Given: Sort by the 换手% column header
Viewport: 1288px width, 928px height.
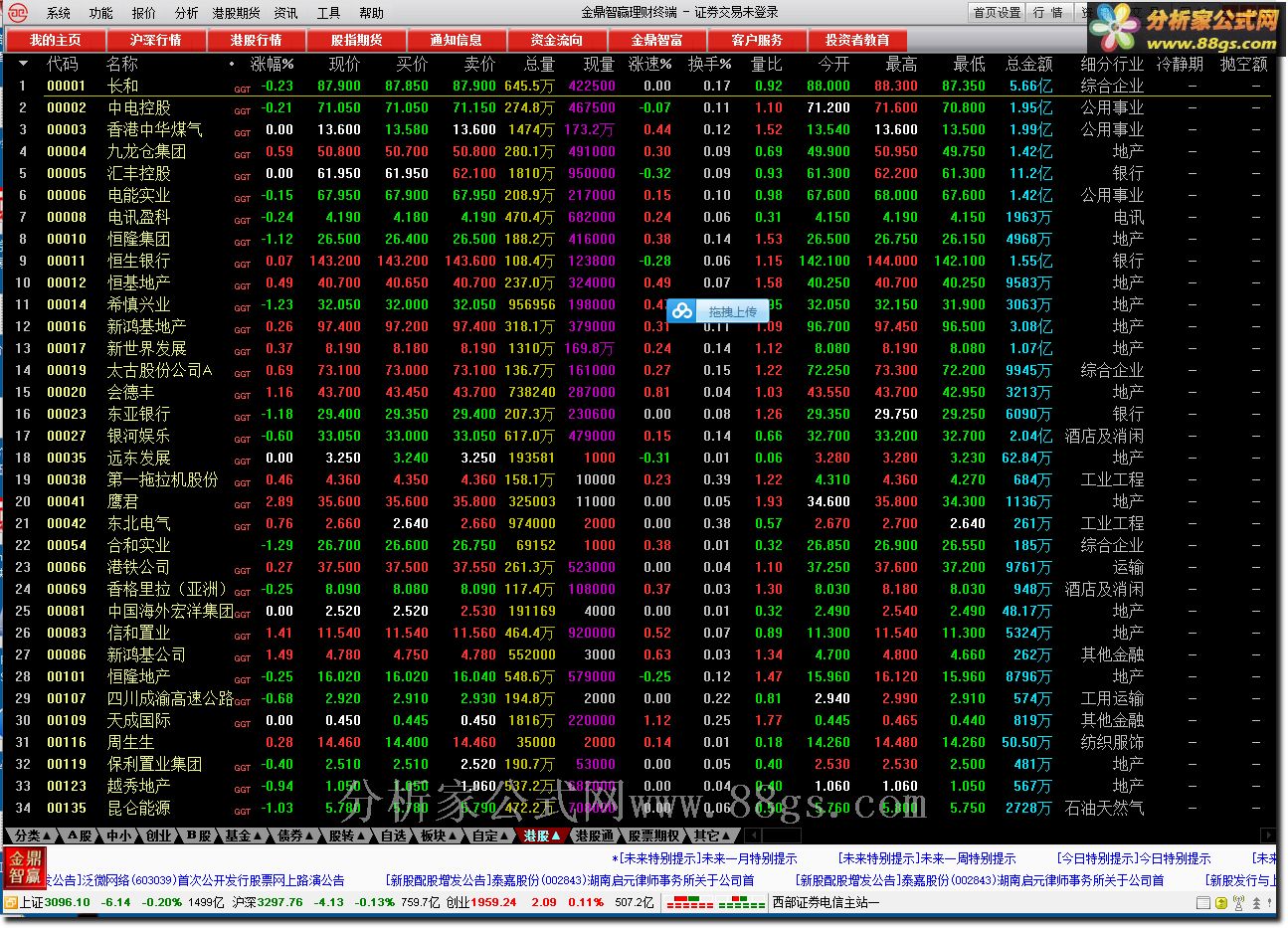Looking at the screenshot, I should [x=709, y=64].
